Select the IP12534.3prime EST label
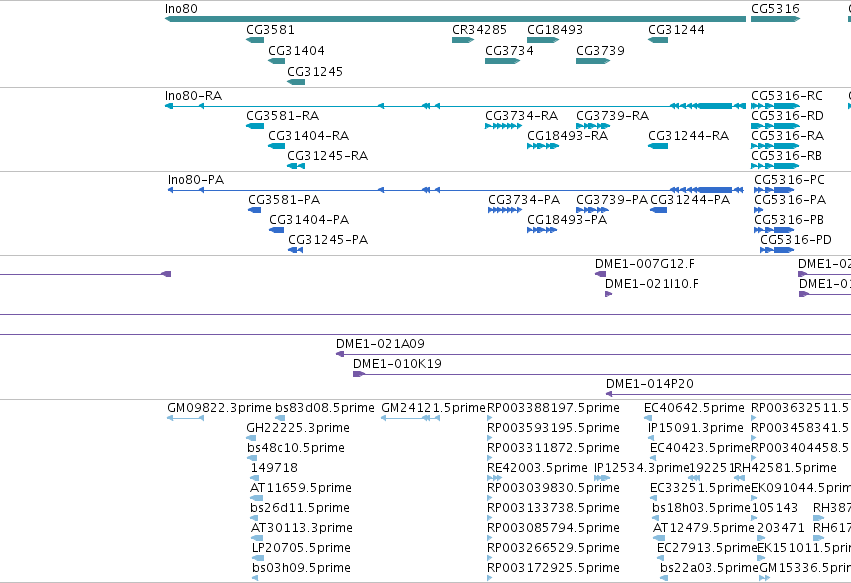Viewport: 851px width, 583px height. [x=642, y=468]
